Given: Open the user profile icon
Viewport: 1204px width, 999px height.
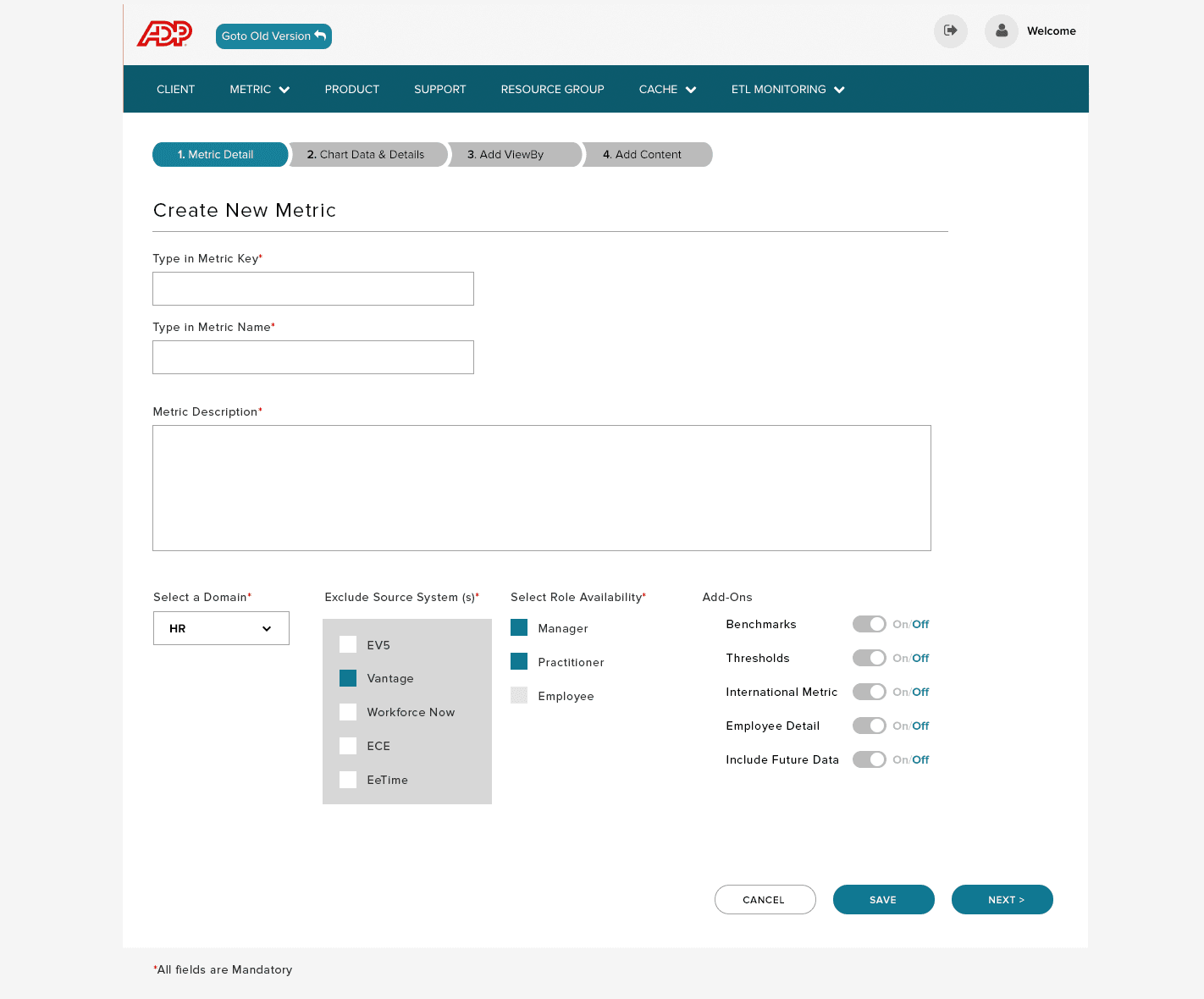Looking at the screenshot, I should coord(1002,31).
